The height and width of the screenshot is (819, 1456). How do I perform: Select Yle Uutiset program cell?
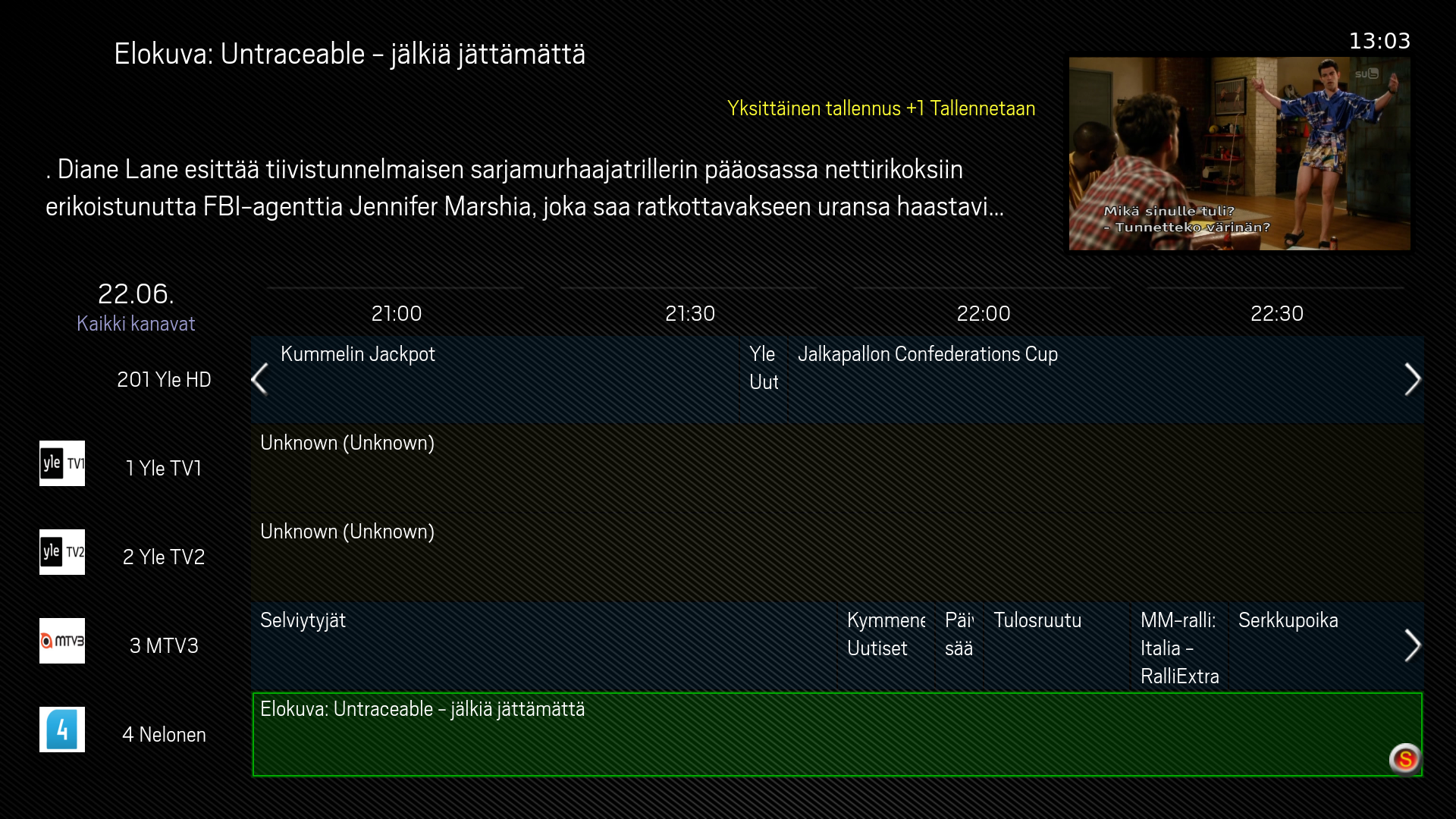764,380
